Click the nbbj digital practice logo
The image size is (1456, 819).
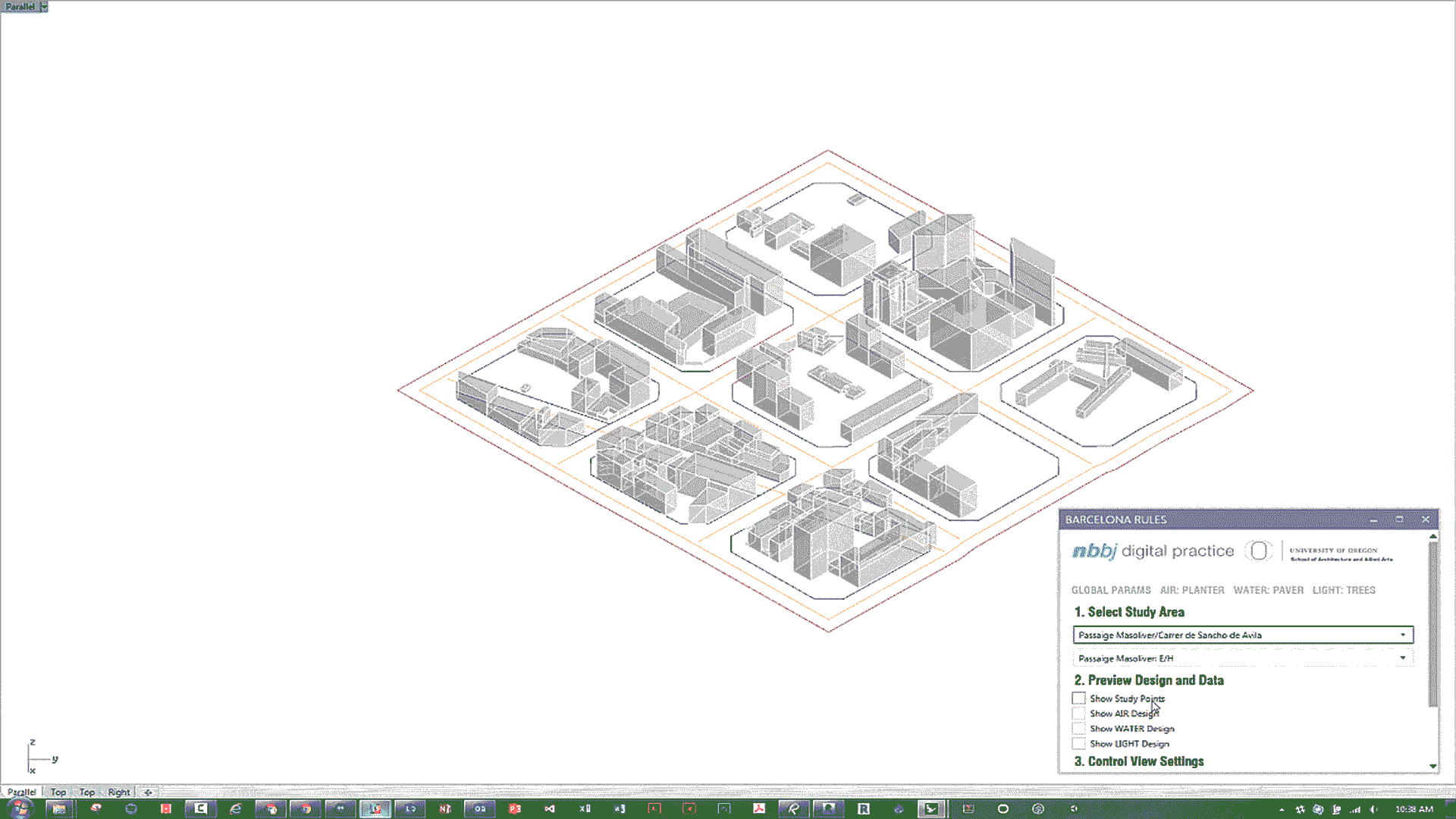pos(1153,551)
